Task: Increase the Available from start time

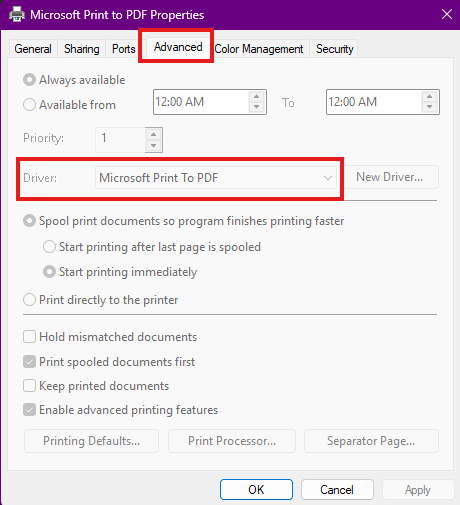Action: 256,97
